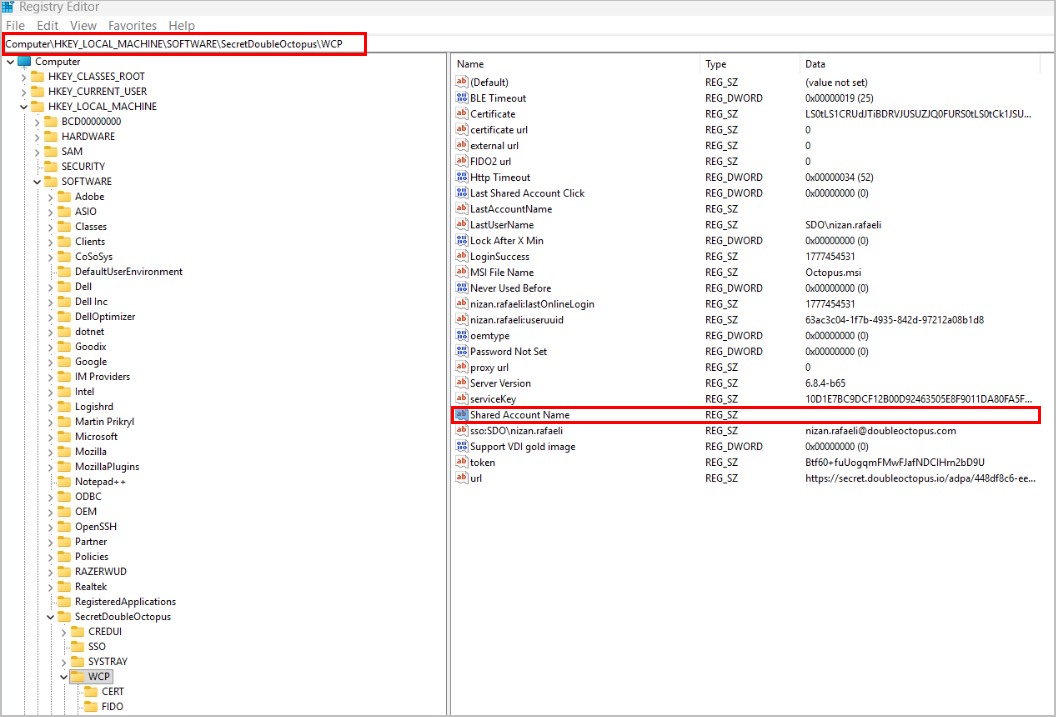Click the Microsoft folder icon
The image size is (1056, 717).
(64, 436)
